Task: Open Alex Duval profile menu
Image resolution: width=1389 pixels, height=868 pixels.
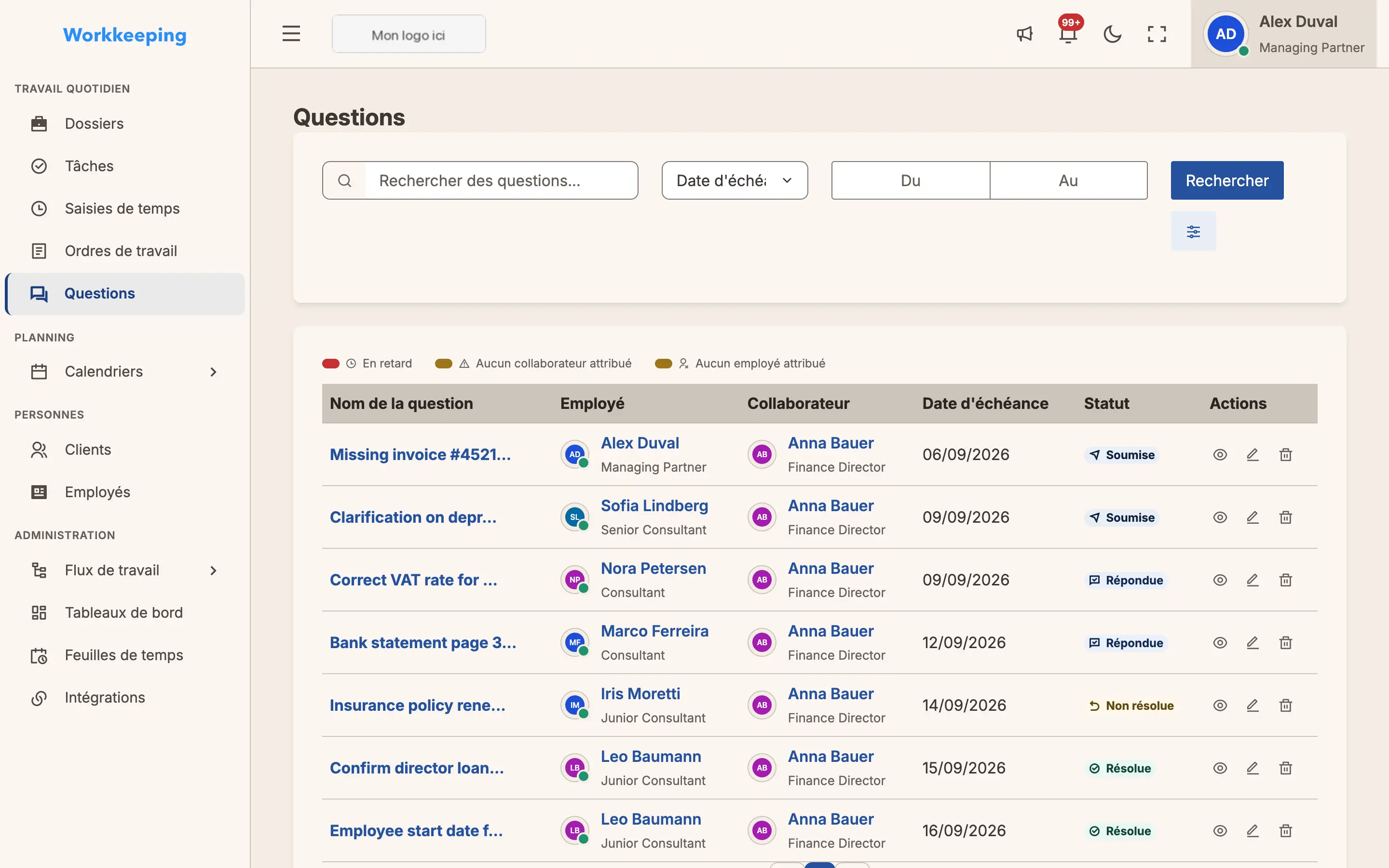Action: (x=1283, y=34)
